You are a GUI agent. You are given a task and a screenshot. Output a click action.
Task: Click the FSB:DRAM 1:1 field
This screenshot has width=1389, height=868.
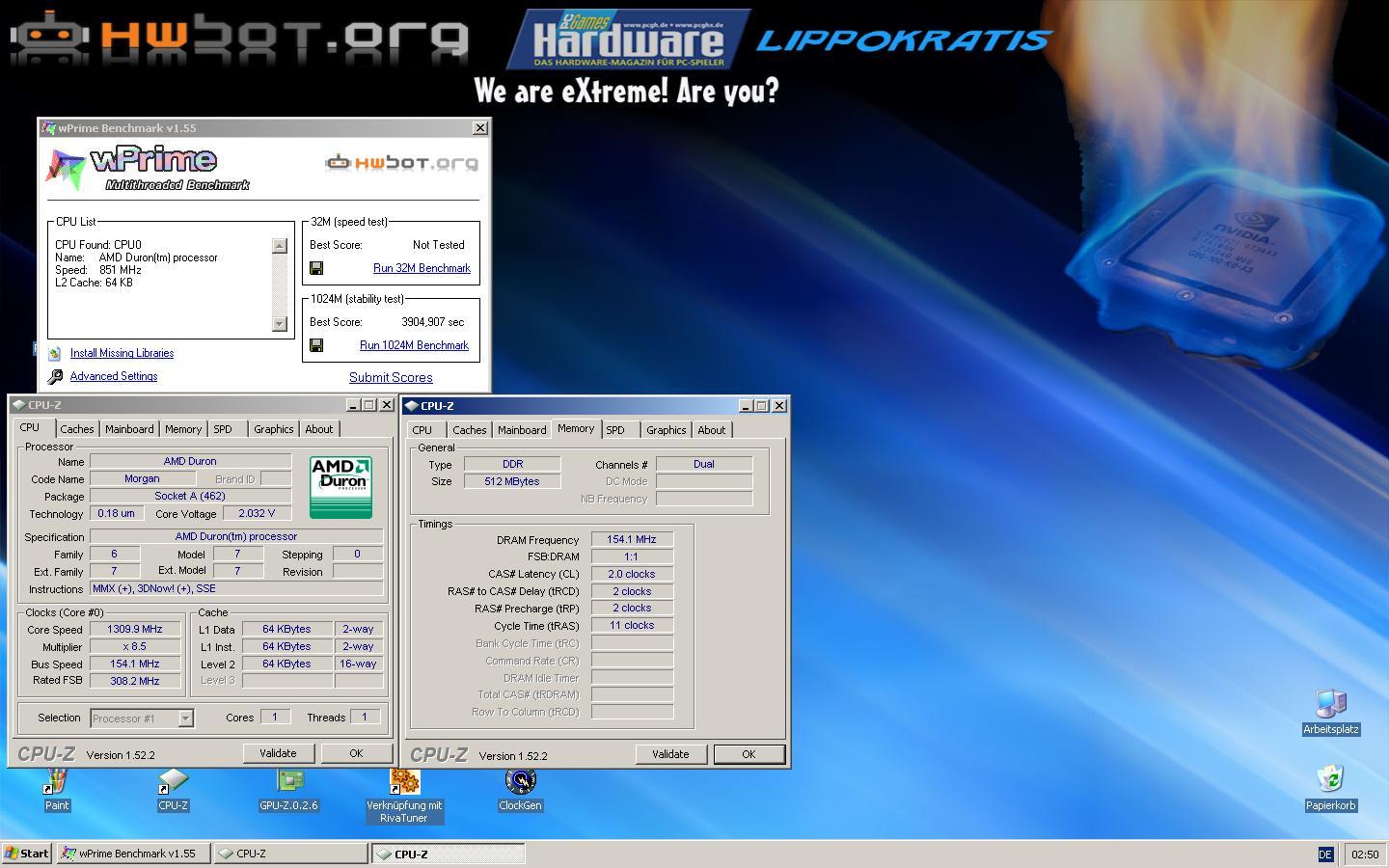[632, 556]
